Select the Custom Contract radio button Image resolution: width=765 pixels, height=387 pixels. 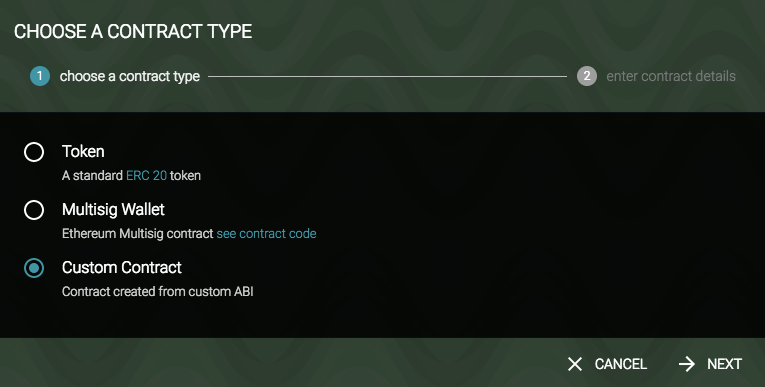(x=34, y=268)
